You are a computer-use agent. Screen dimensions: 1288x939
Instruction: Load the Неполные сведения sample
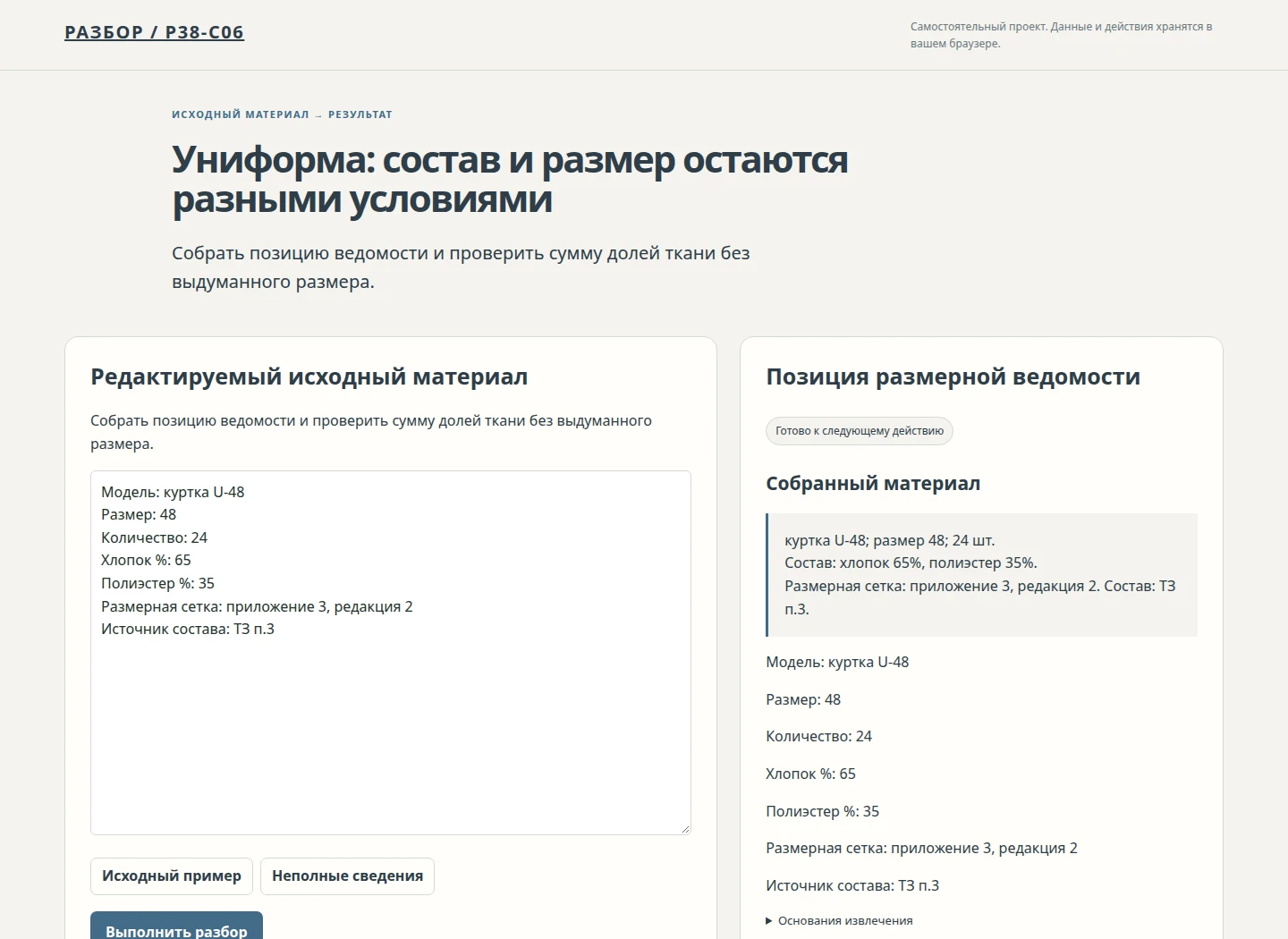[x=347, y=876]
